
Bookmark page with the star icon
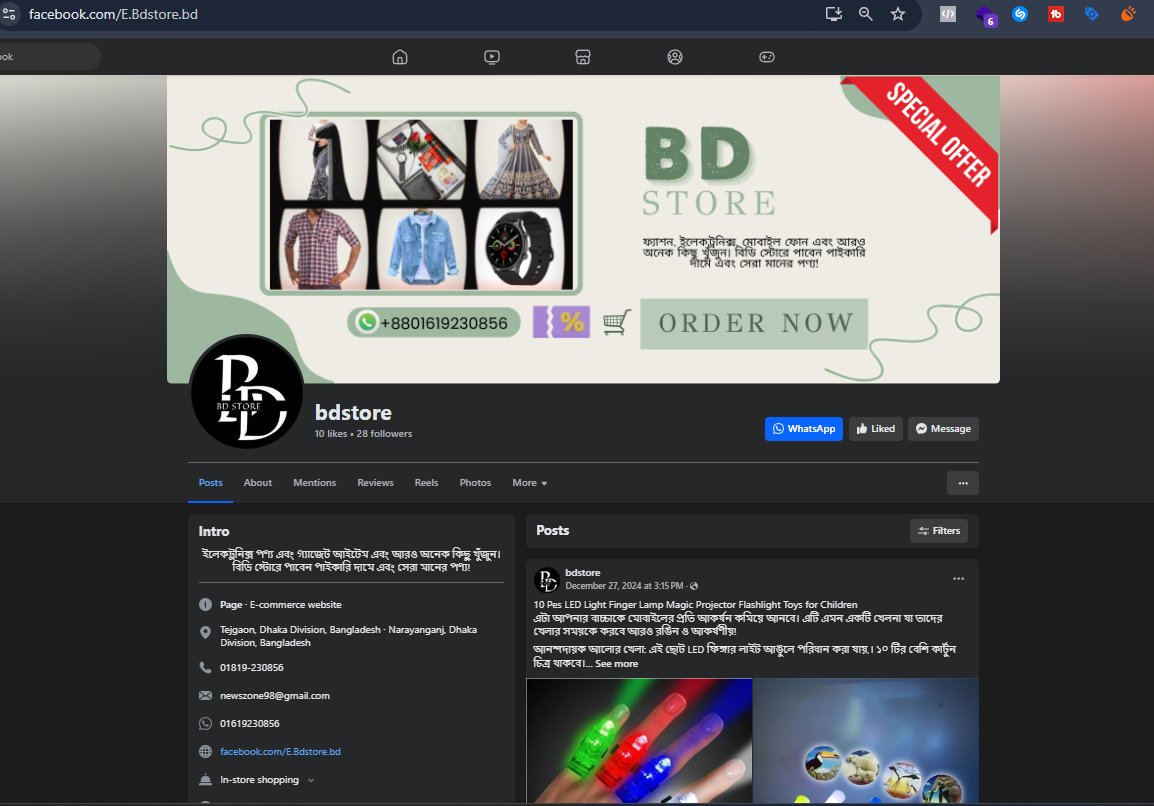click(897, 14)
